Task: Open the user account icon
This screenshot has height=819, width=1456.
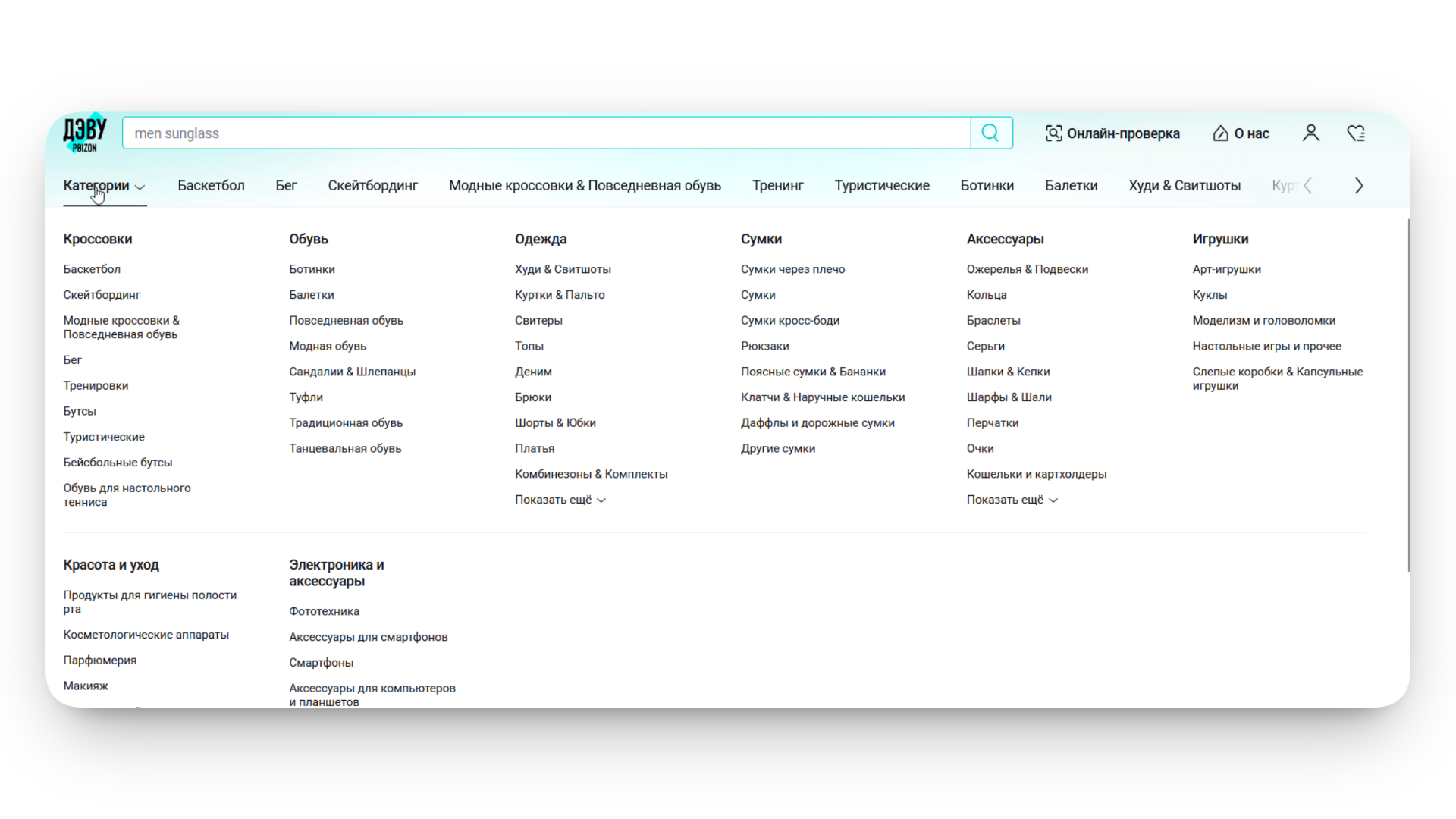Action: (x=1310, y=133)
